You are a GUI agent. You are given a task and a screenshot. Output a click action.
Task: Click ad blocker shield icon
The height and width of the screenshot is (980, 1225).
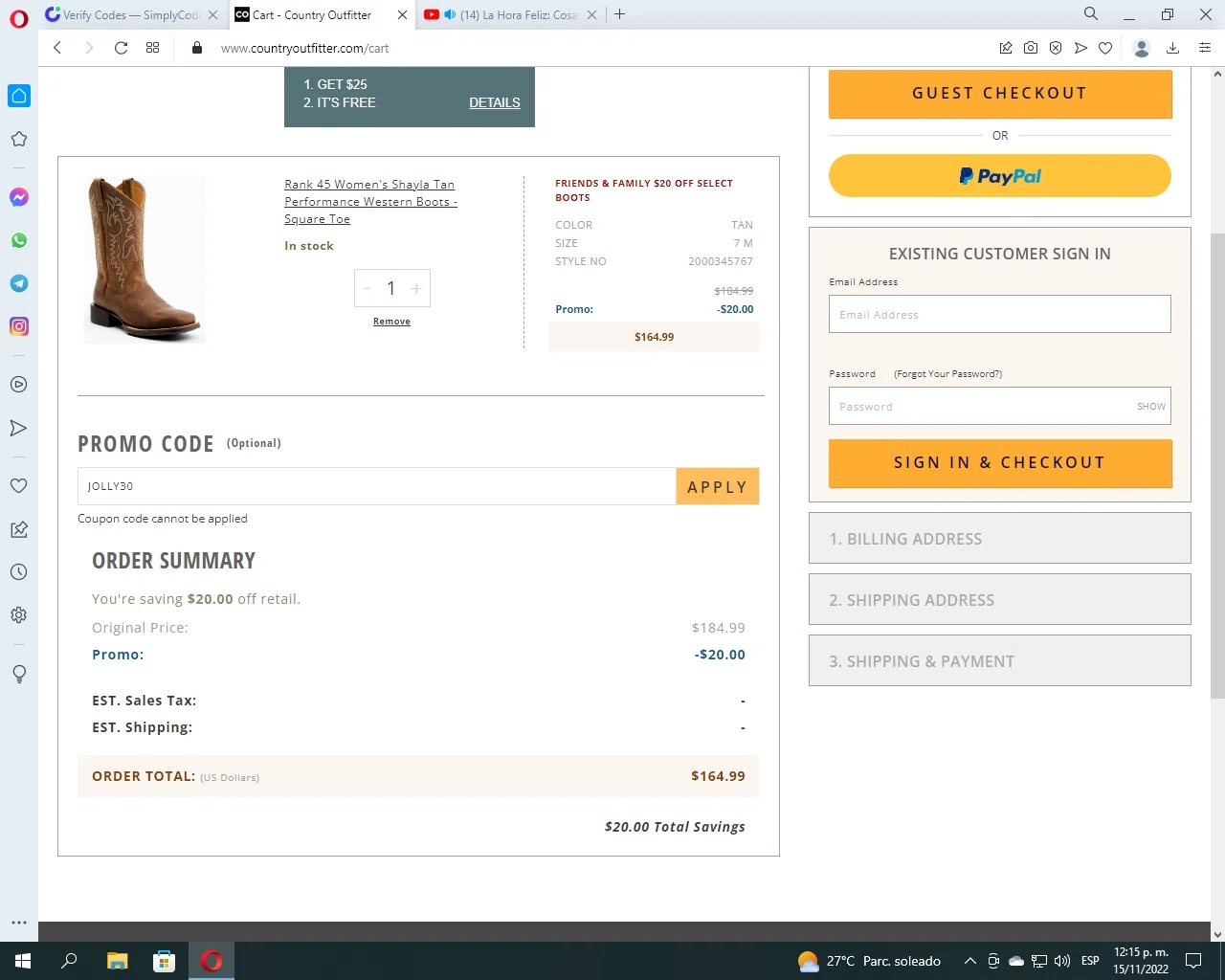point(1056,48)
